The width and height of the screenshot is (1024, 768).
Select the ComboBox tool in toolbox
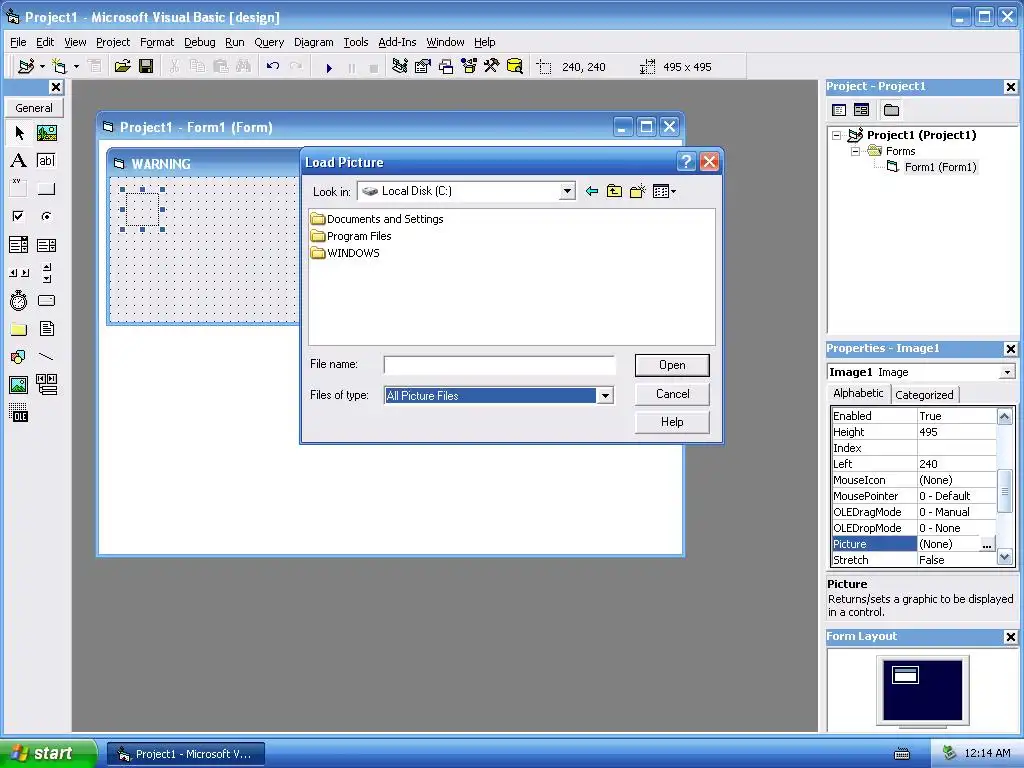(19, 245)
